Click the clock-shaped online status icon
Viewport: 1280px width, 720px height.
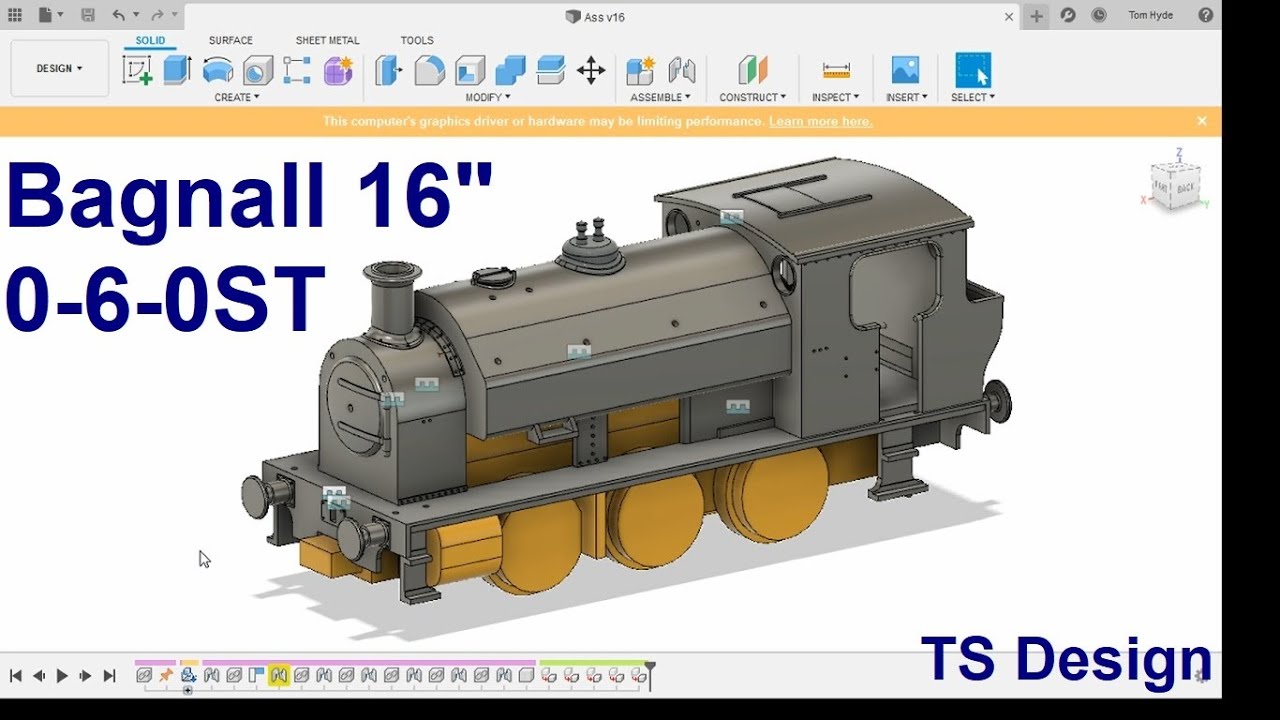pos(1099,15)
